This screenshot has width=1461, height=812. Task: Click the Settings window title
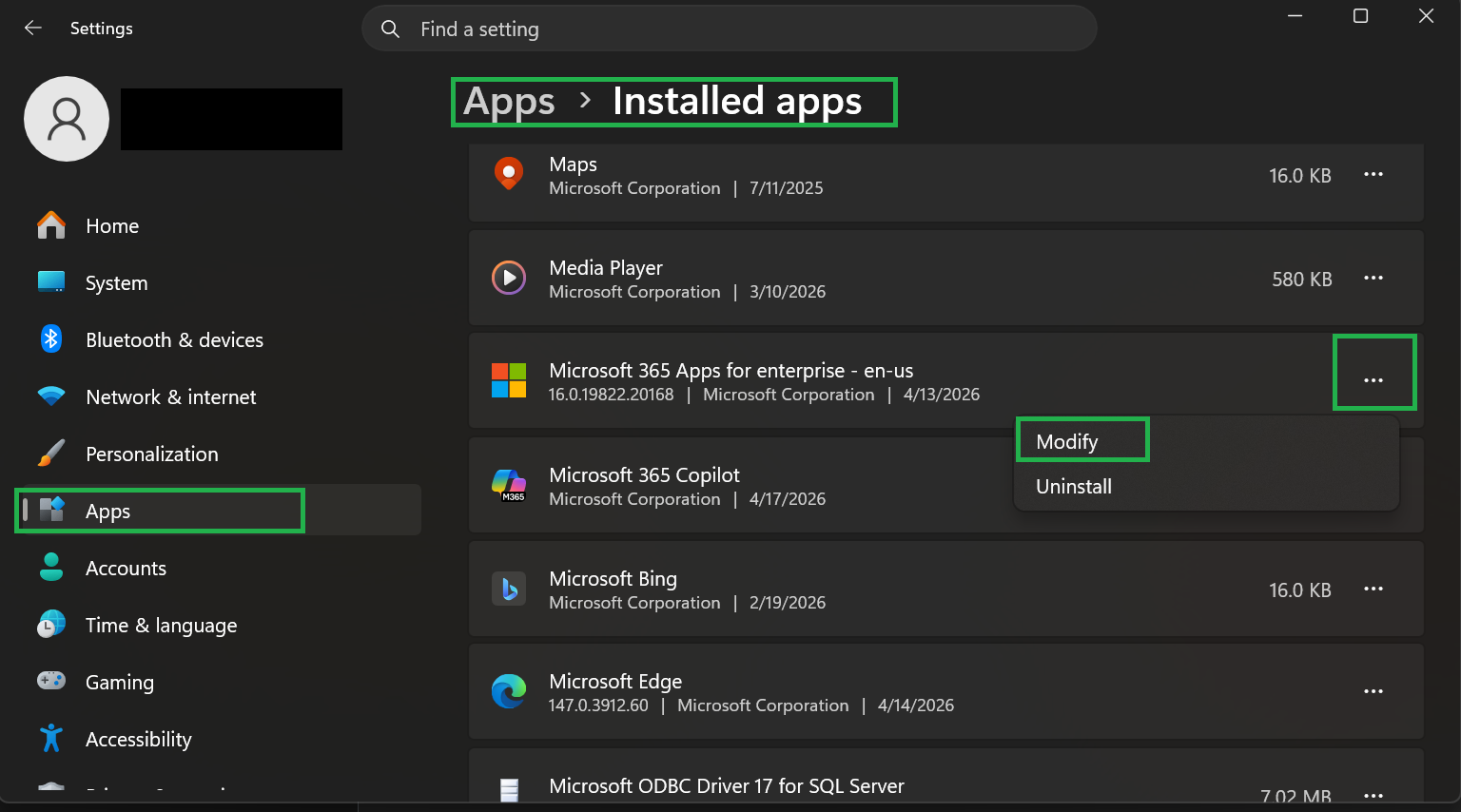pyautogui.click(x=102, y=29)
